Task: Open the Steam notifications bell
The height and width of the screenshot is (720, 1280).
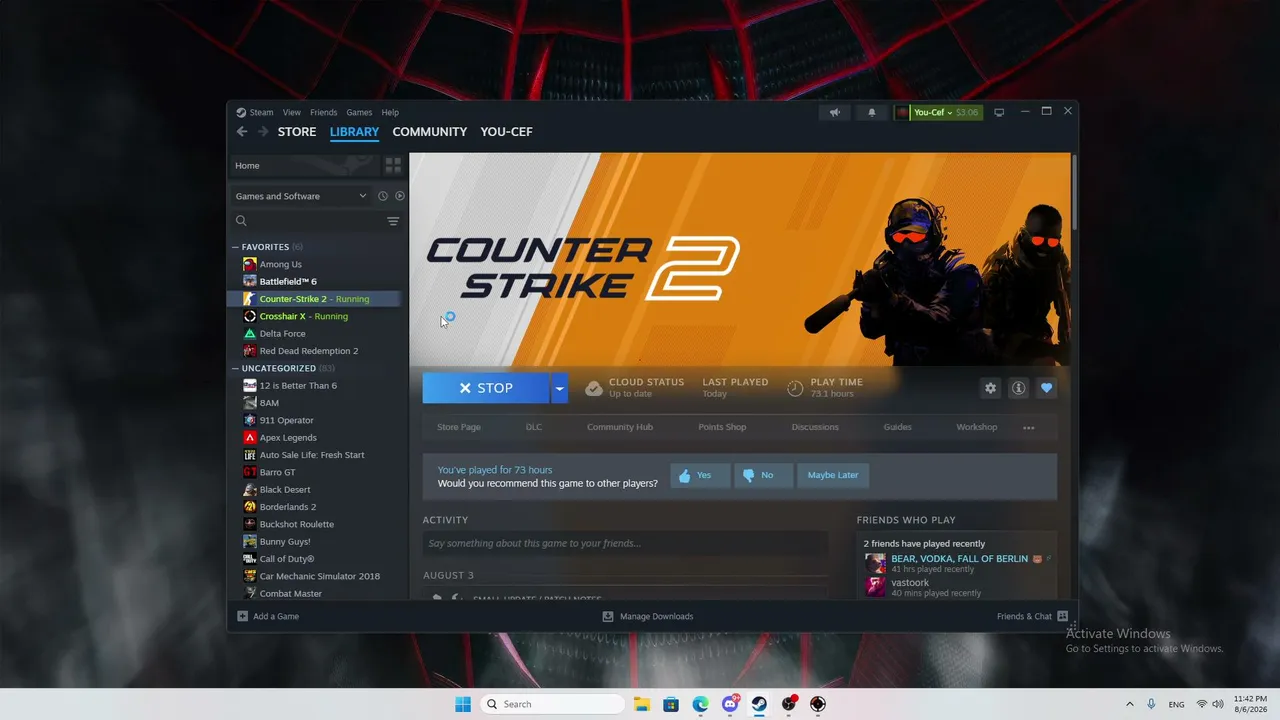Action: tap(872, 112)
